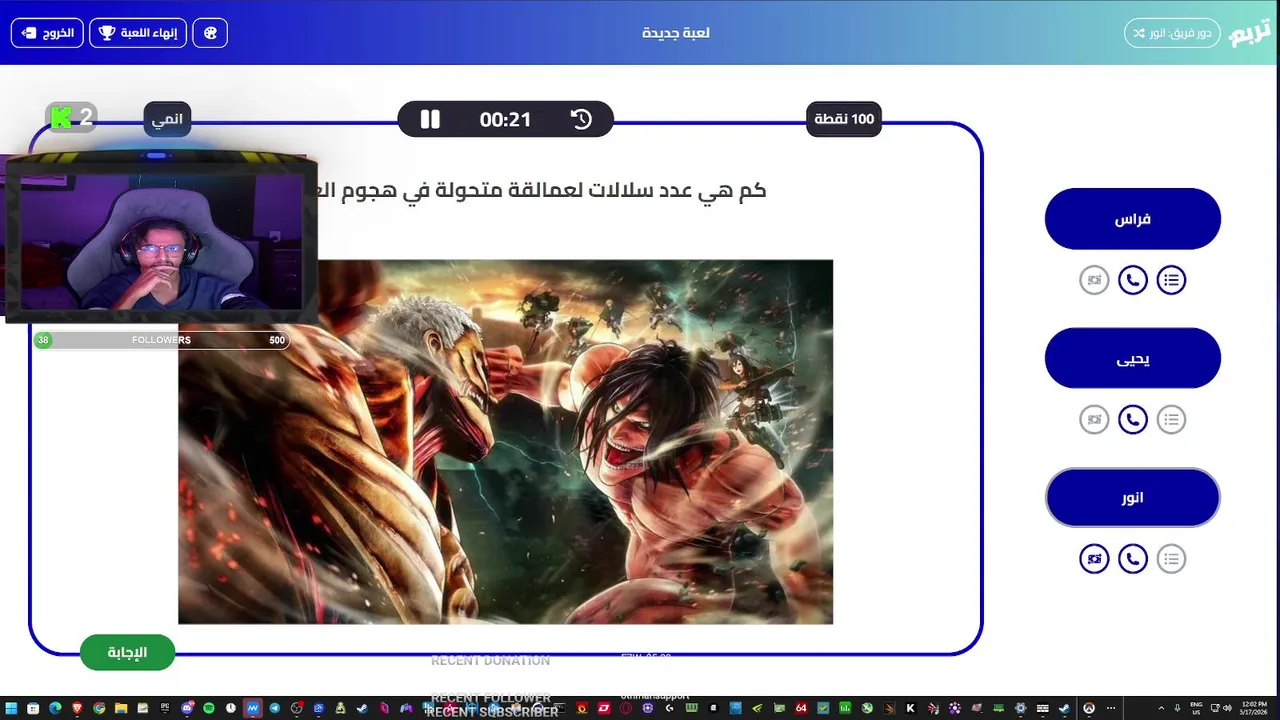This screenshot has width=1280, height=720.
Task: Open Telegram from the taskbar
Action: click(275, 708)
